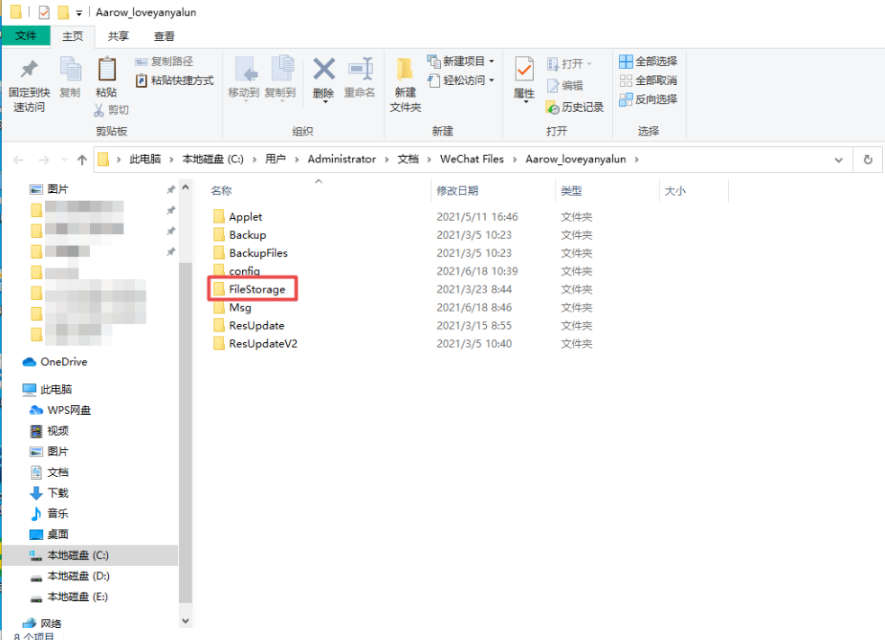Click 反向选择 invert selection
Image resolution: width=885 pixels, height=640 pixels.
coord(648,99)
